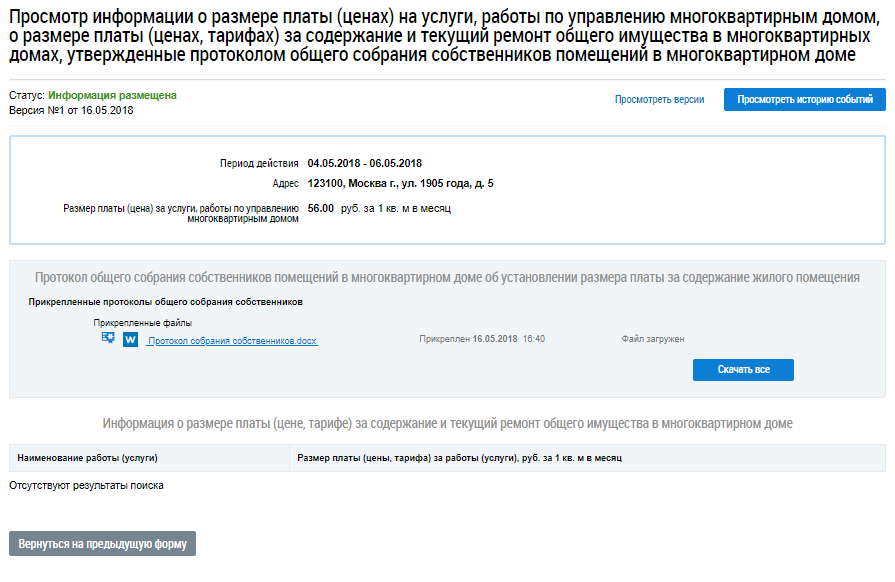Click the address 123100, Москва г., ул. 1905 года

point(400,184)
